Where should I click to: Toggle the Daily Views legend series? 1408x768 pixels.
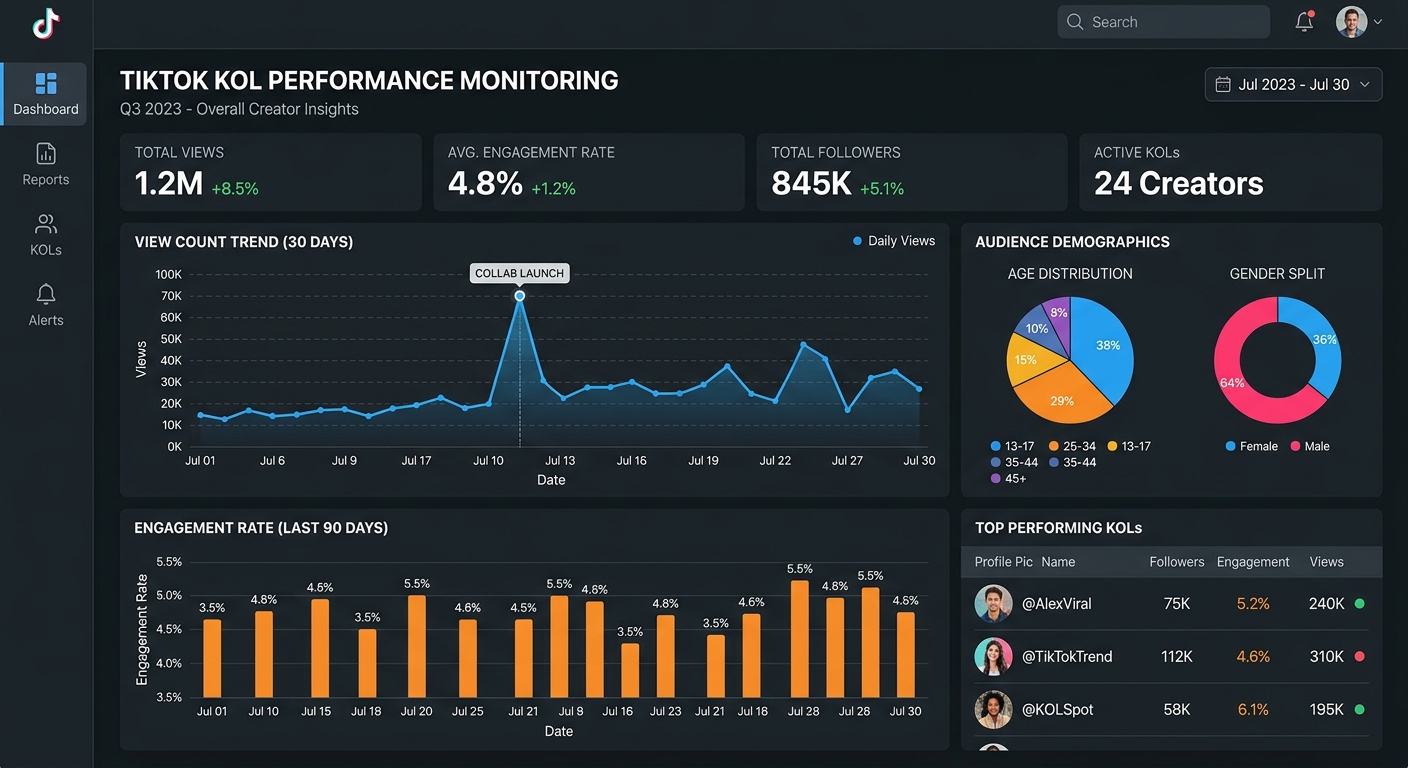click(893, 241)
